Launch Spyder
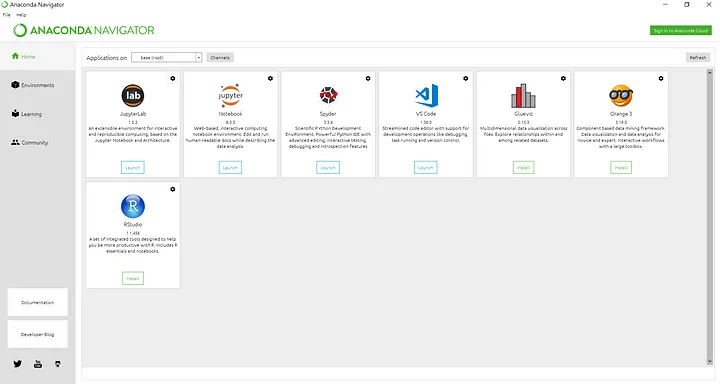Screen dimensions: 720x384 point(328,168)
